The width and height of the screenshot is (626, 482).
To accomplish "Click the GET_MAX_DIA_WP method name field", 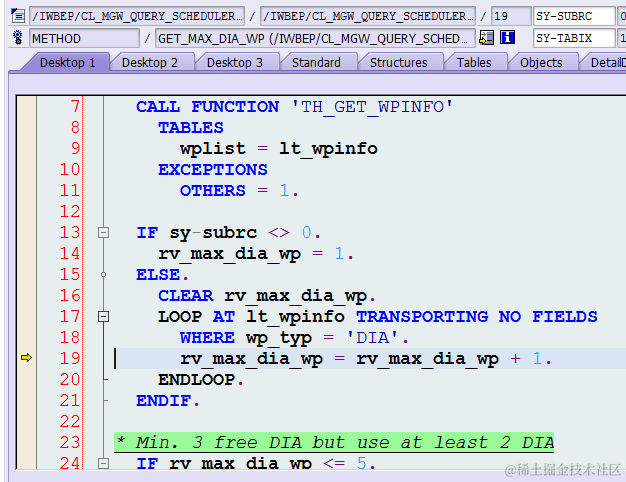I will [x=315, y=38].
